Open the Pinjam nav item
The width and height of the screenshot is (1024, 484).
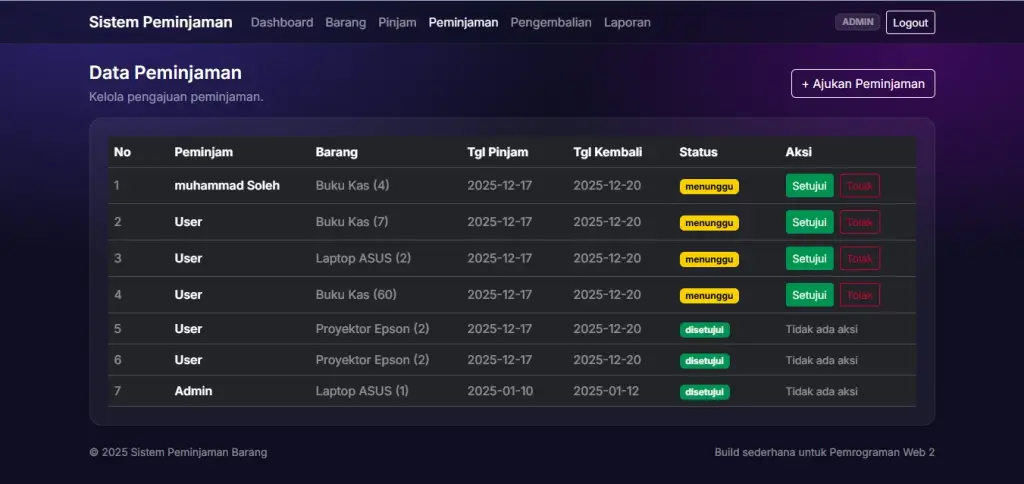click(x=397, y=22)
